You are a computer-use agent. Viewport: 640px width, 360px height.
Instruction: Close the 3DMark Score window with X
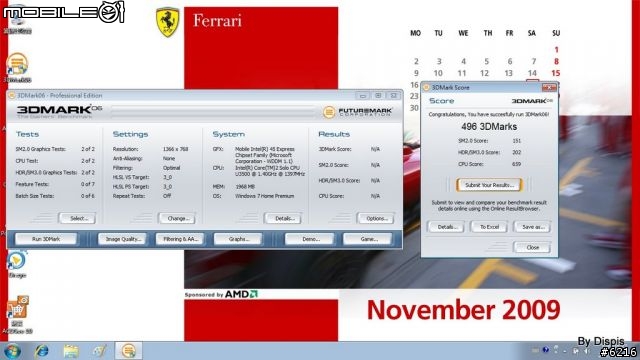point(549,87)
